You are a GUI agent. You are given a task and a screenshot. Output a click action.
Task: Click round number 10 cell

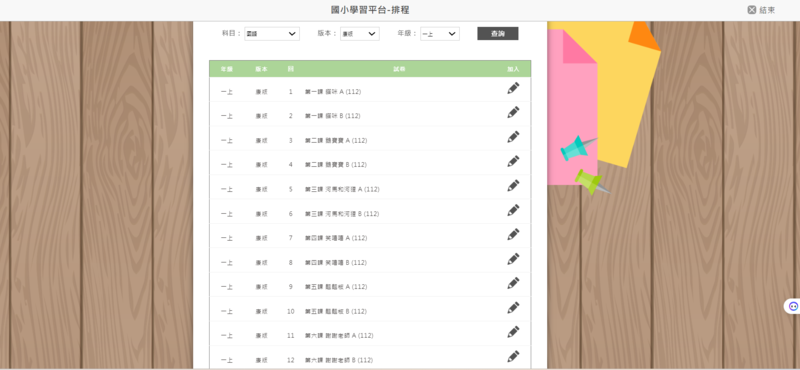[290, 312]
